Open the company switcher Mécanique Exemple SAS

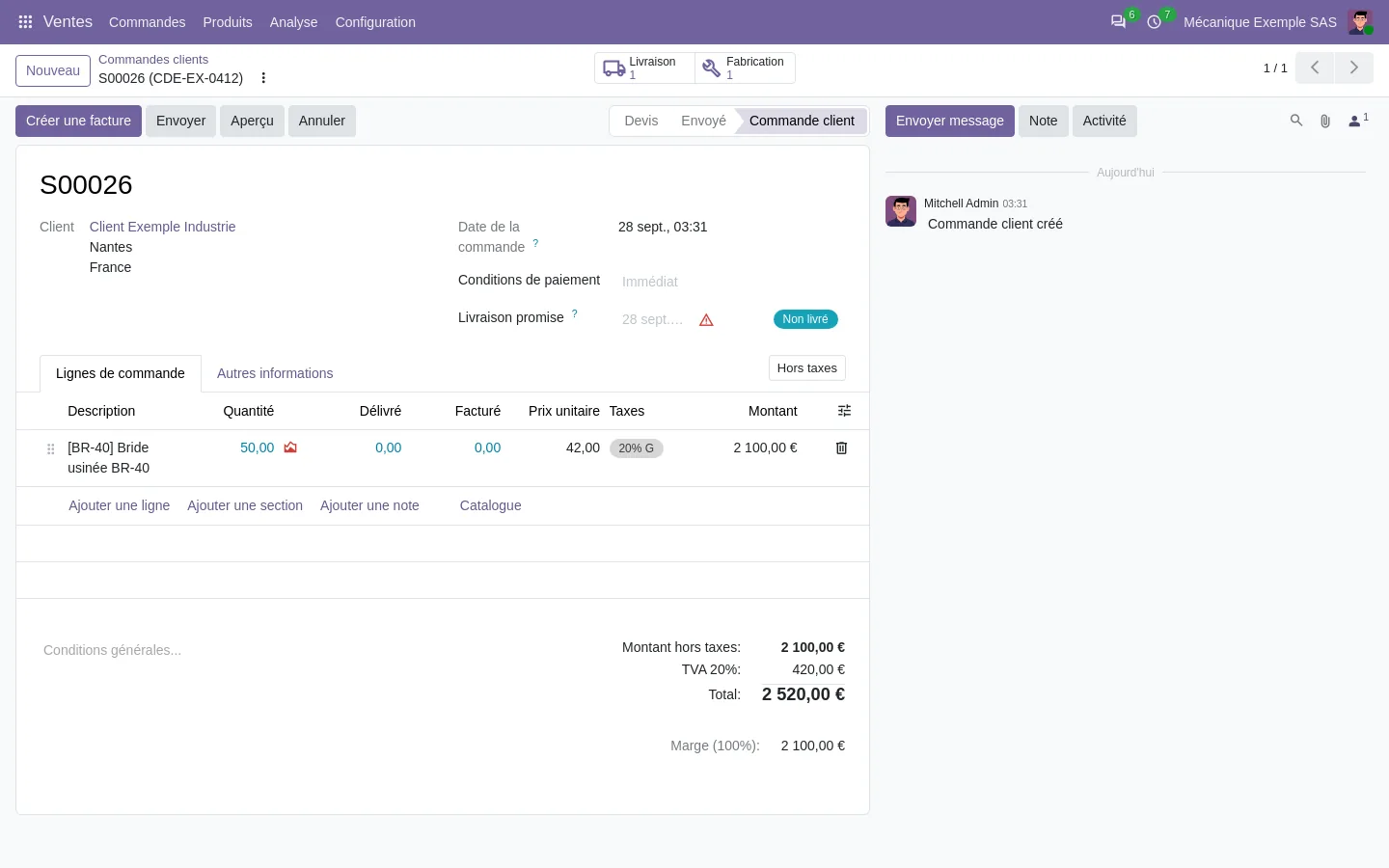point(1260,22)
